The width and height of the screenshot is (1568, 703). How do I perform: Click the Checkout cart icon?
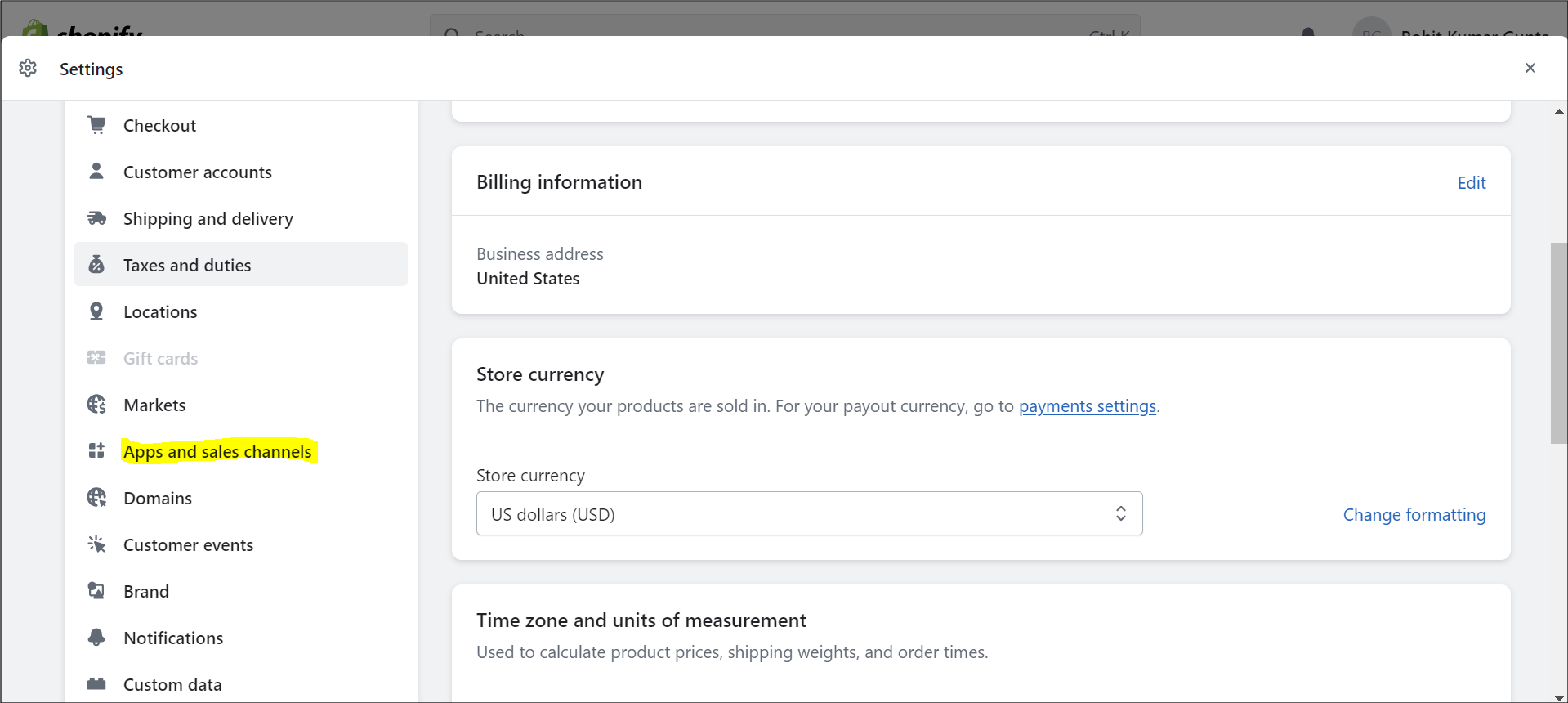point(96,125)
